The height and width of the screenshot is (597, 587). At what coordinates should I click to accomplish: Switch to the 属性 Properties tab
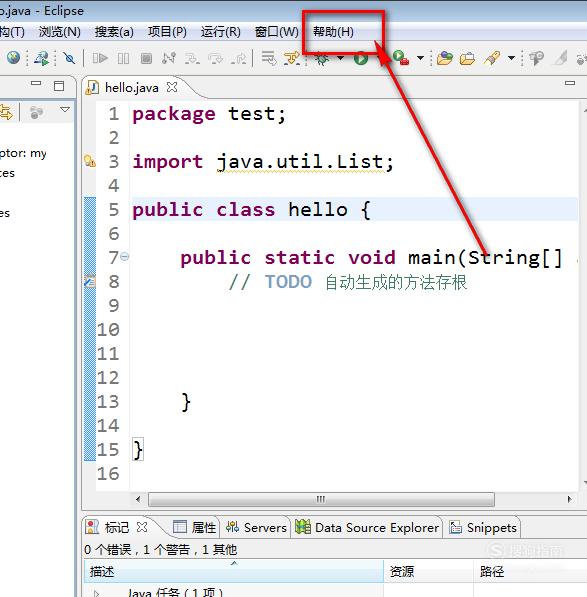click(x=194, y=528)
